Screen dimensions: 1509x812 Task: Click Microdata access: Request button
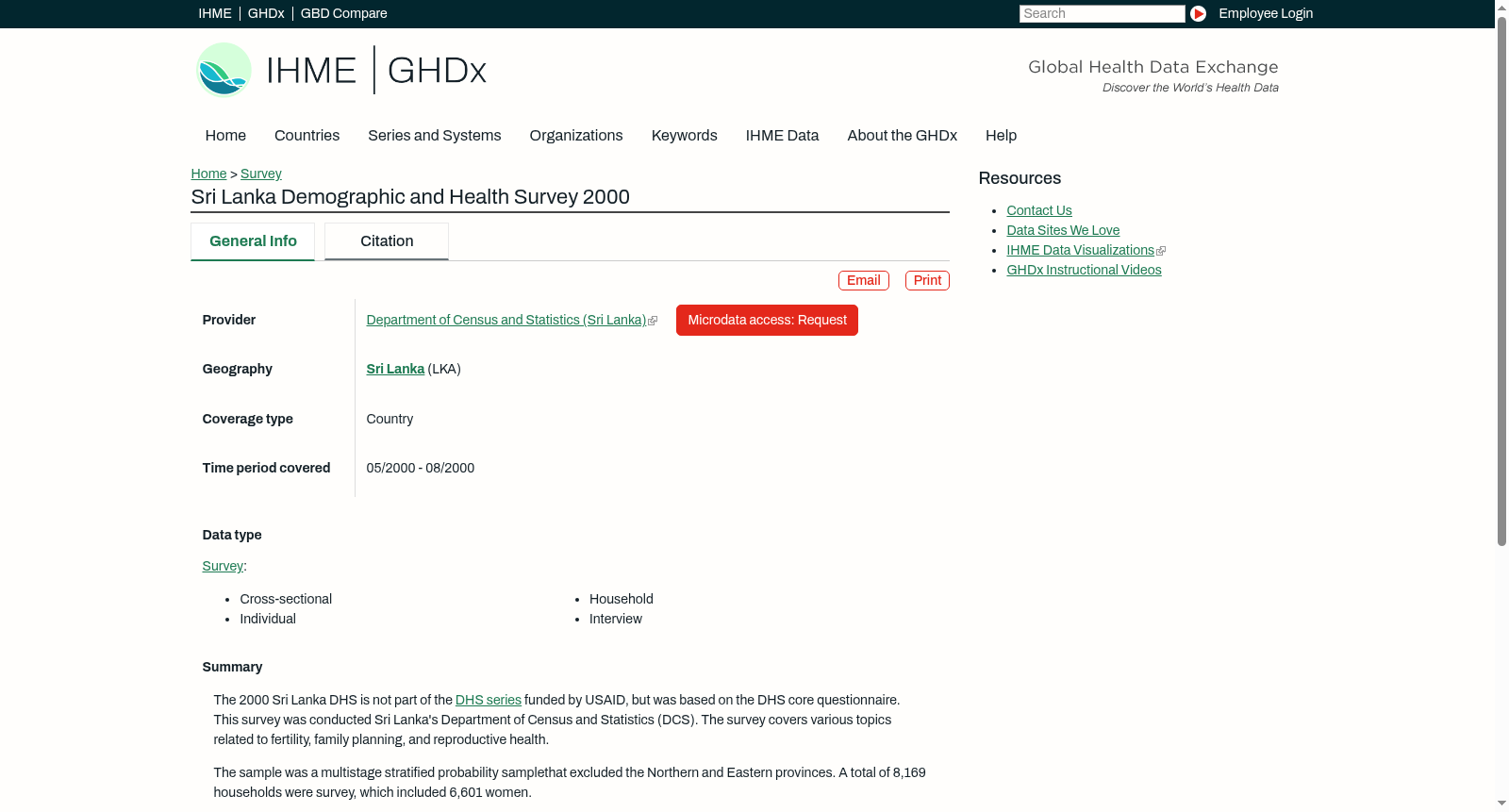point(767,321)
